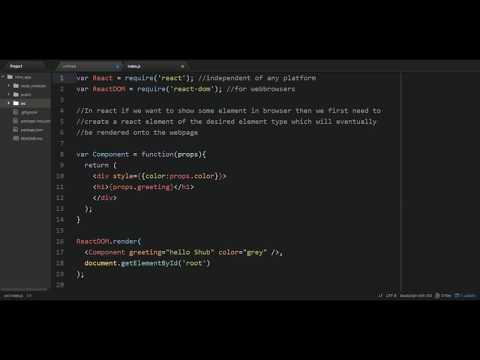Expand the highlighted third subfolder
Image resolution: width=480 pixels, height=360 pixels.
point(9,103)
